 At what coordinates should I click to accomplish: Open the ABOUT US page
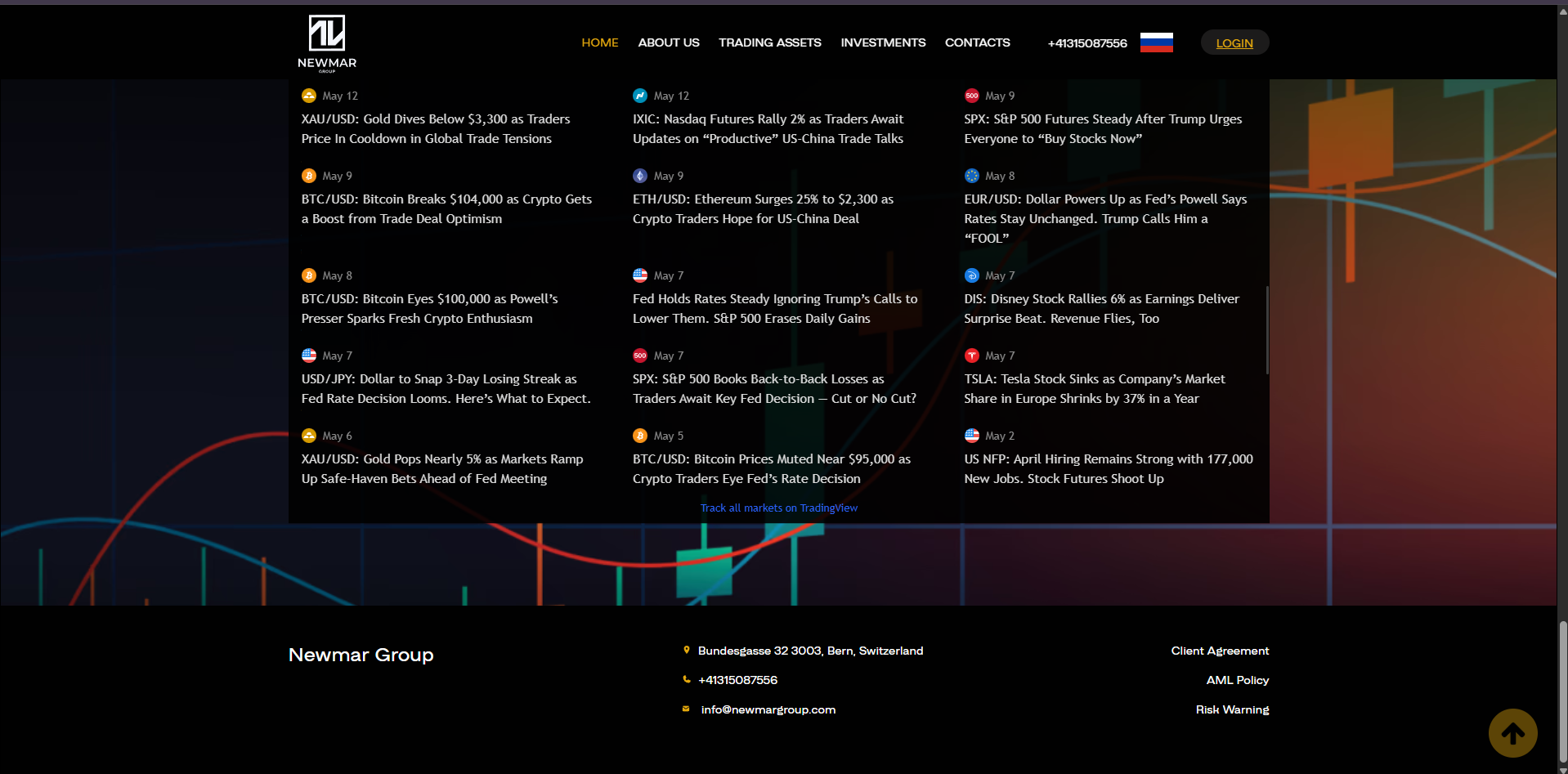point(669,43)
